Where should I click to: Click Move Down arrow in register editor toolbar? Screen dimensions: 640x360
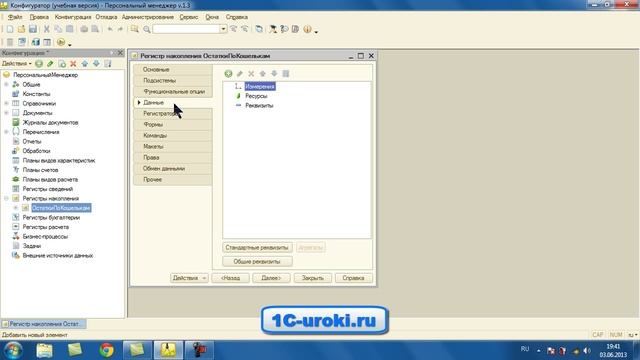coord(274,73)
